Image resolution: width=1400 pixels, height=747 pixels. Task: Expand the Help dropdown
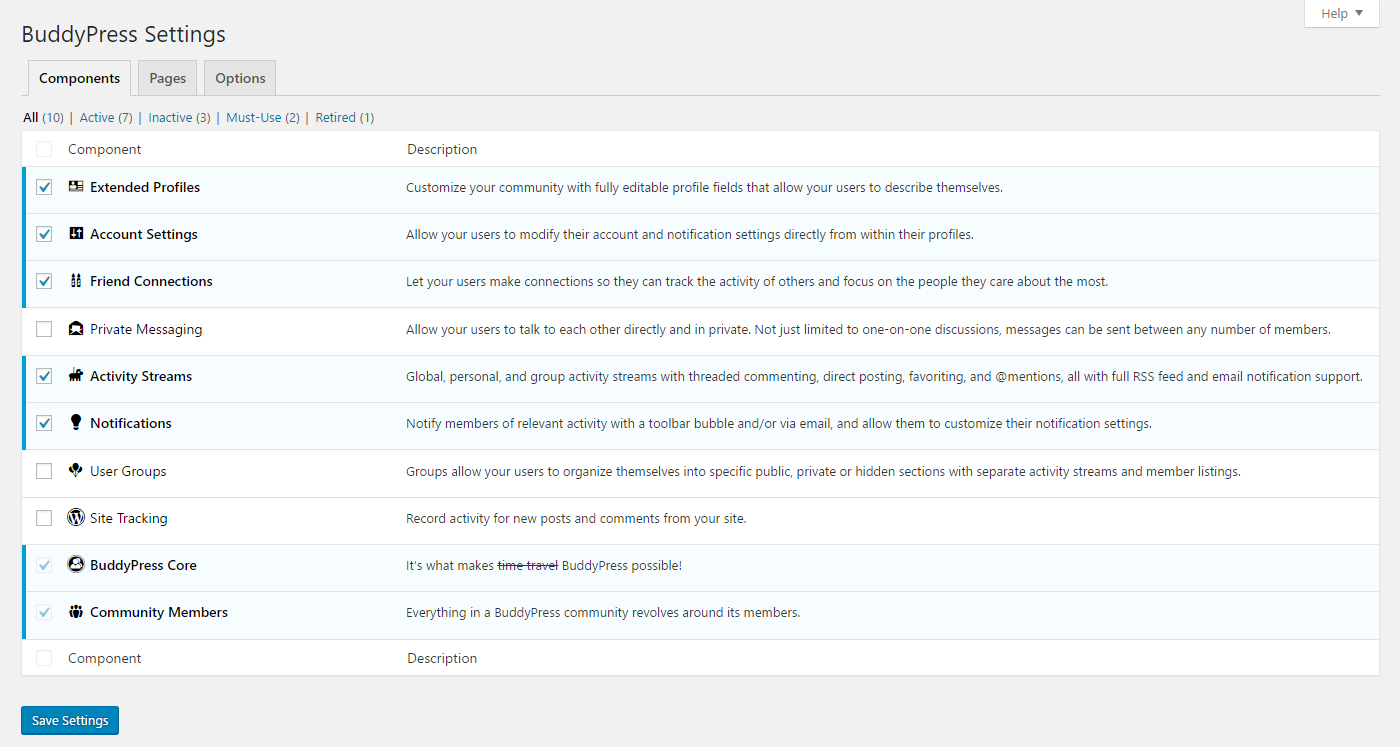1341,14
